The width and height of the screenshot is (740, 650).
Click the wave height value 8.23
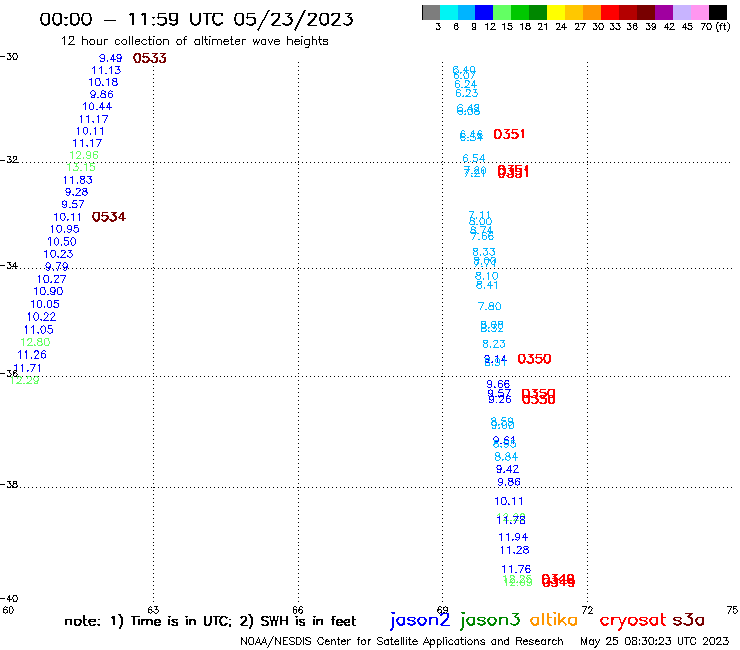[x=494, y=344]
